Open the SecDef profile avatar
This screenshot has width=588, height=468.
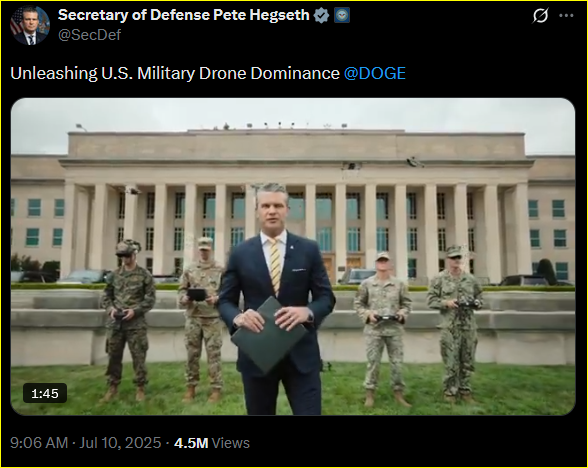click(30, 26)
